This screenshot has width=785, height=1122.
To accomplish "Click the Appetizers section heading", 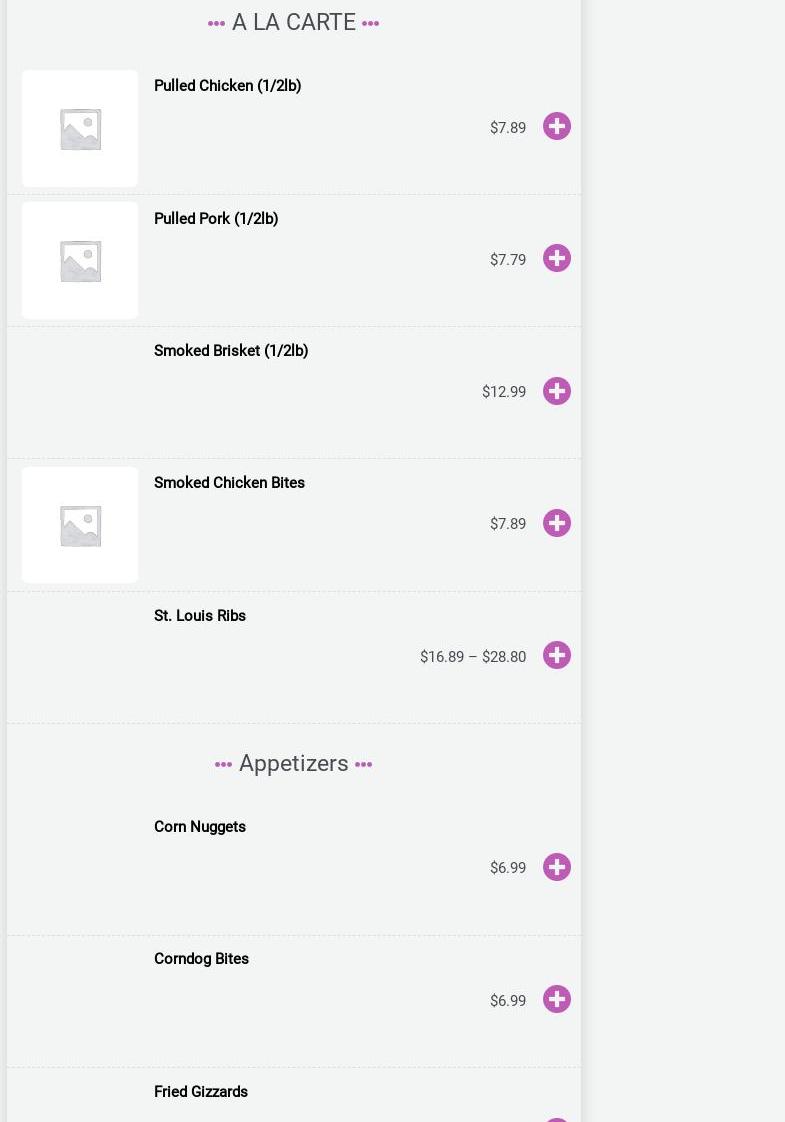I will pyautogui.click(x=294, y=764).
